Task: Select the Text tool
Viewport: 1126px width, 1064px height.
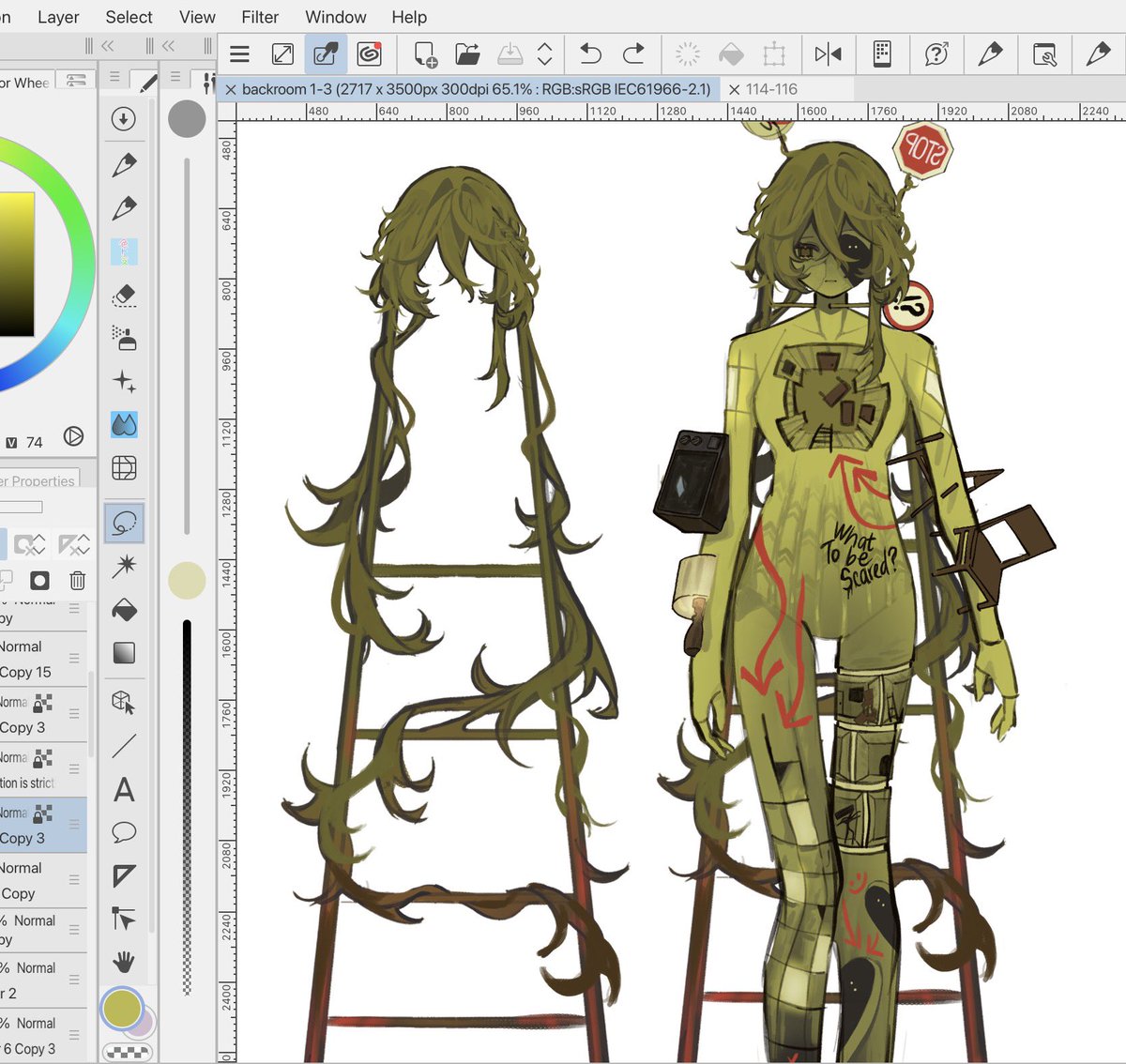Action: pos(124,790)
